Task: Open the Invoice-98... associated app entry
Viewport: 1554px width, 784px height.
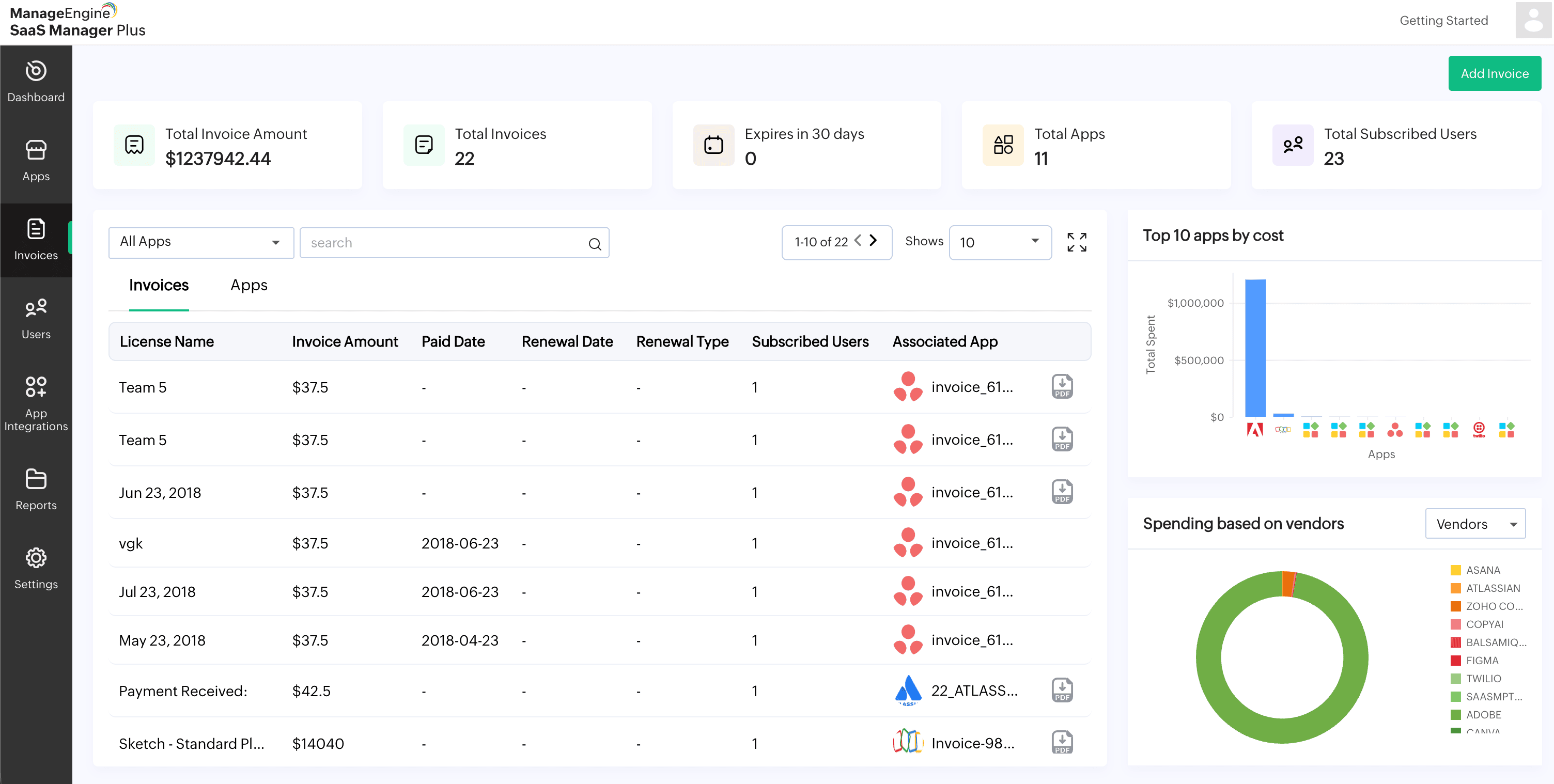Action: (x=972, y=743)
